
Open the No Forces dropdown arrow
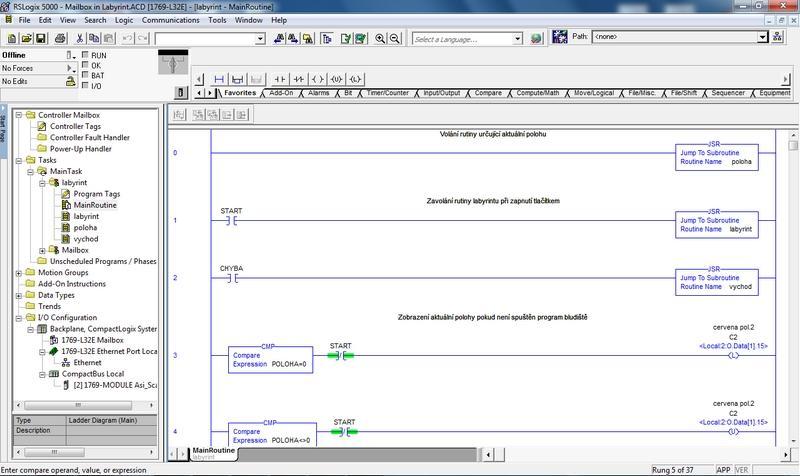71,68
